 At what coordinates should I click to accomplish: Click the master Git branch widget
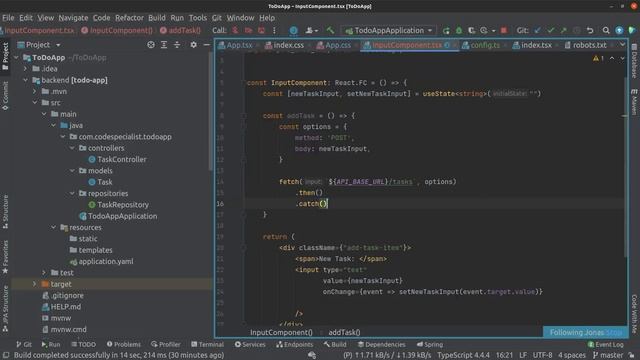[608, 355]
